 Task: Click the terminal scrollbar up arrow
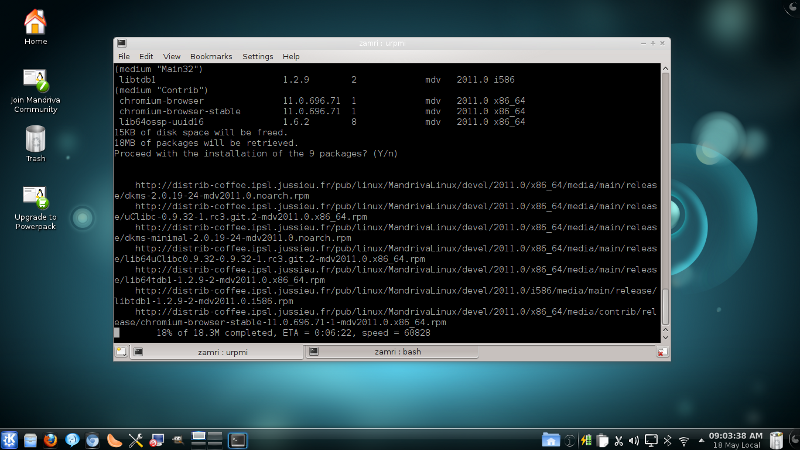click(665, 68)
